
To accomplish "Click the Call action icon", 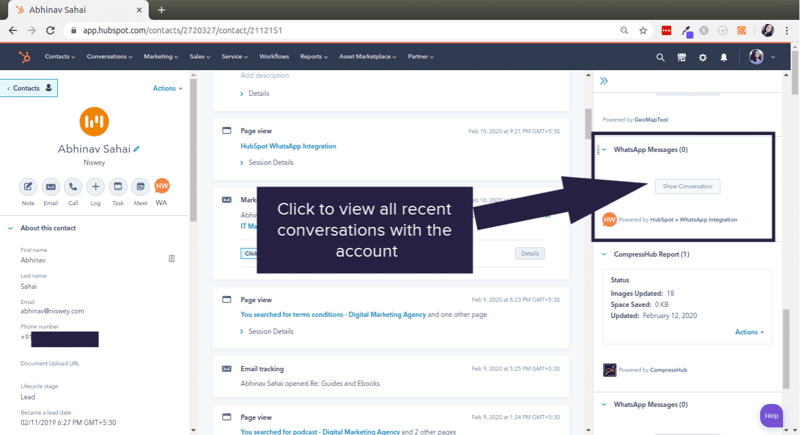I will tap(73, 187).
